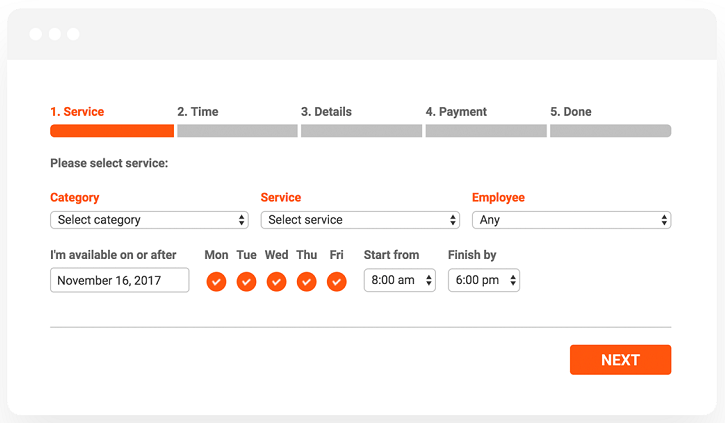
Task: Click the third window control dot
Action: pos(73,34)
